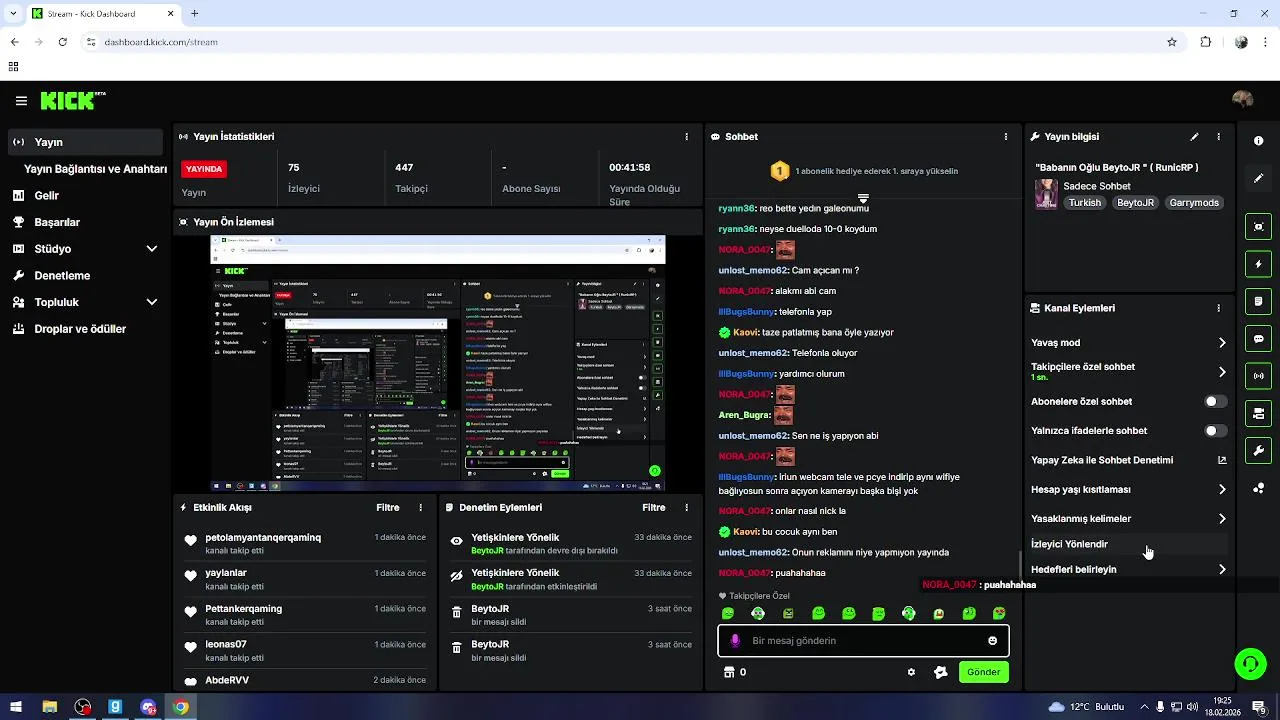Toggle Abonelere özel sohbet switch
This screenshot has height=720, width=1280.
pos(1216,402)
